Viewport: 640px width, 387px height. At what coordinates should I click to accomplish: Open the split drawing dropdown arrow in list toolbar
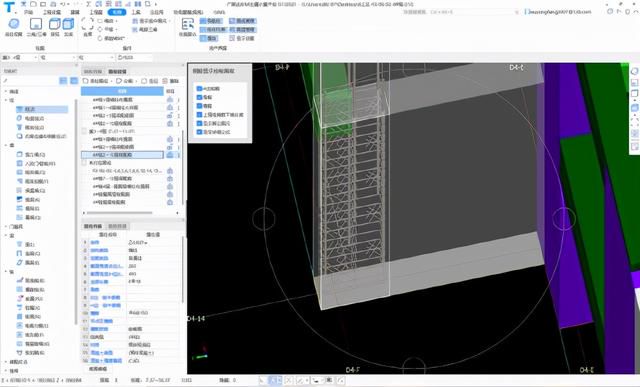[137, 81]
